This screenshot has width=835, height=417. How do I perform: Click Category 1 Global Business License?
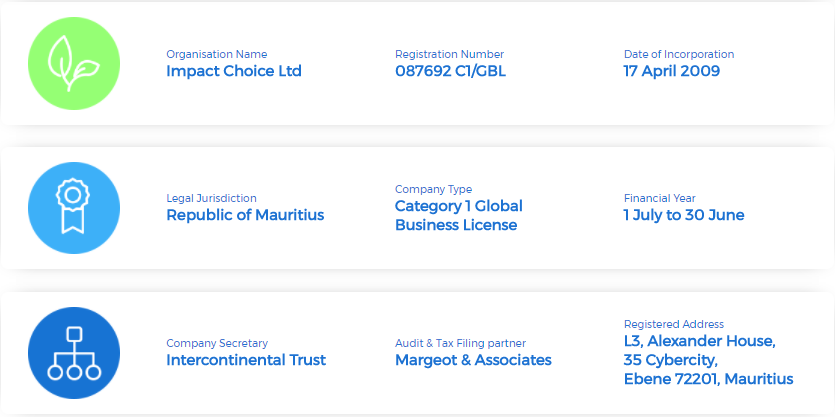point(458,215)
